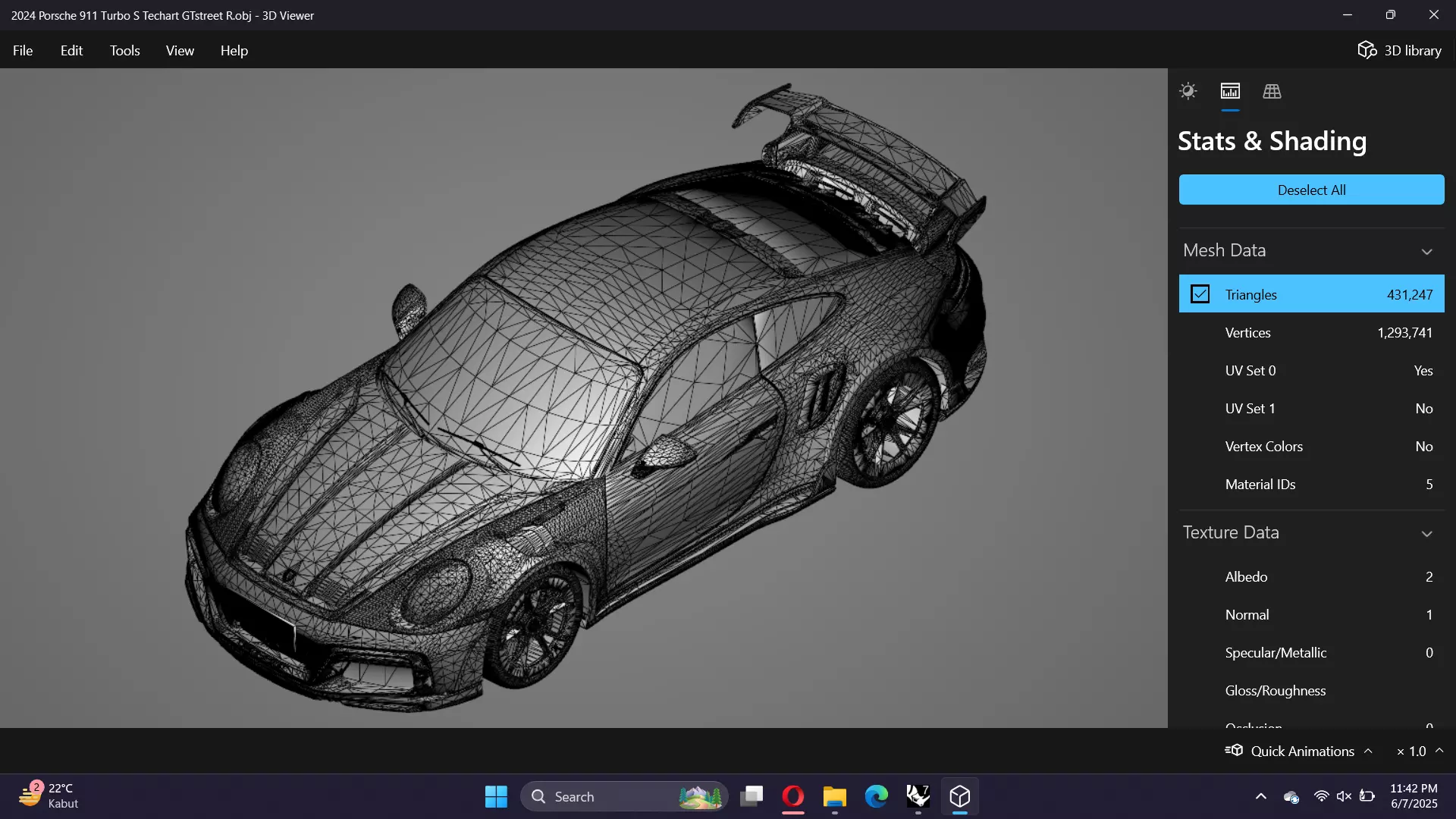This screenshot has width=1456, height=819.
Task: Select the Material IDs row
Action: pyautogui.click(x=1311, y=484)
